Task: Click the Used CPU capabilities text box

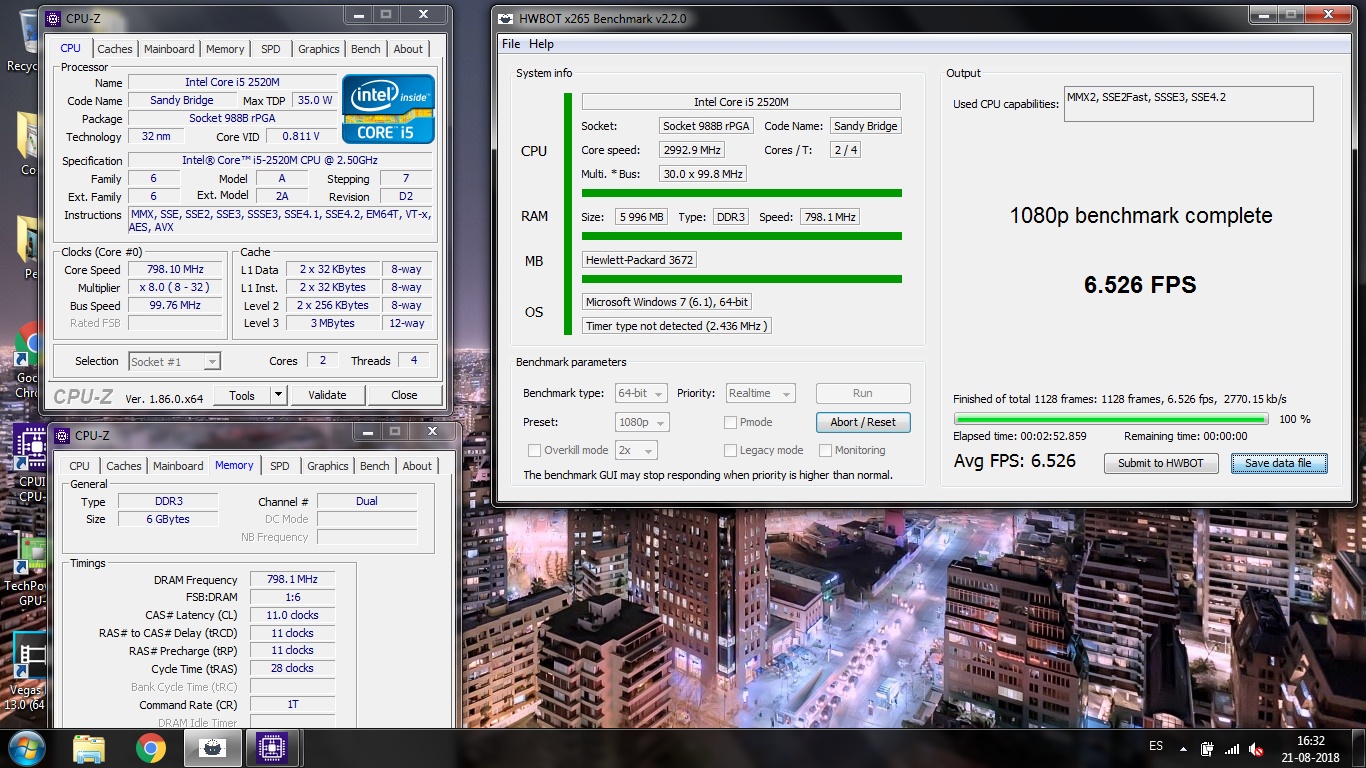Action: (1188, 104)
